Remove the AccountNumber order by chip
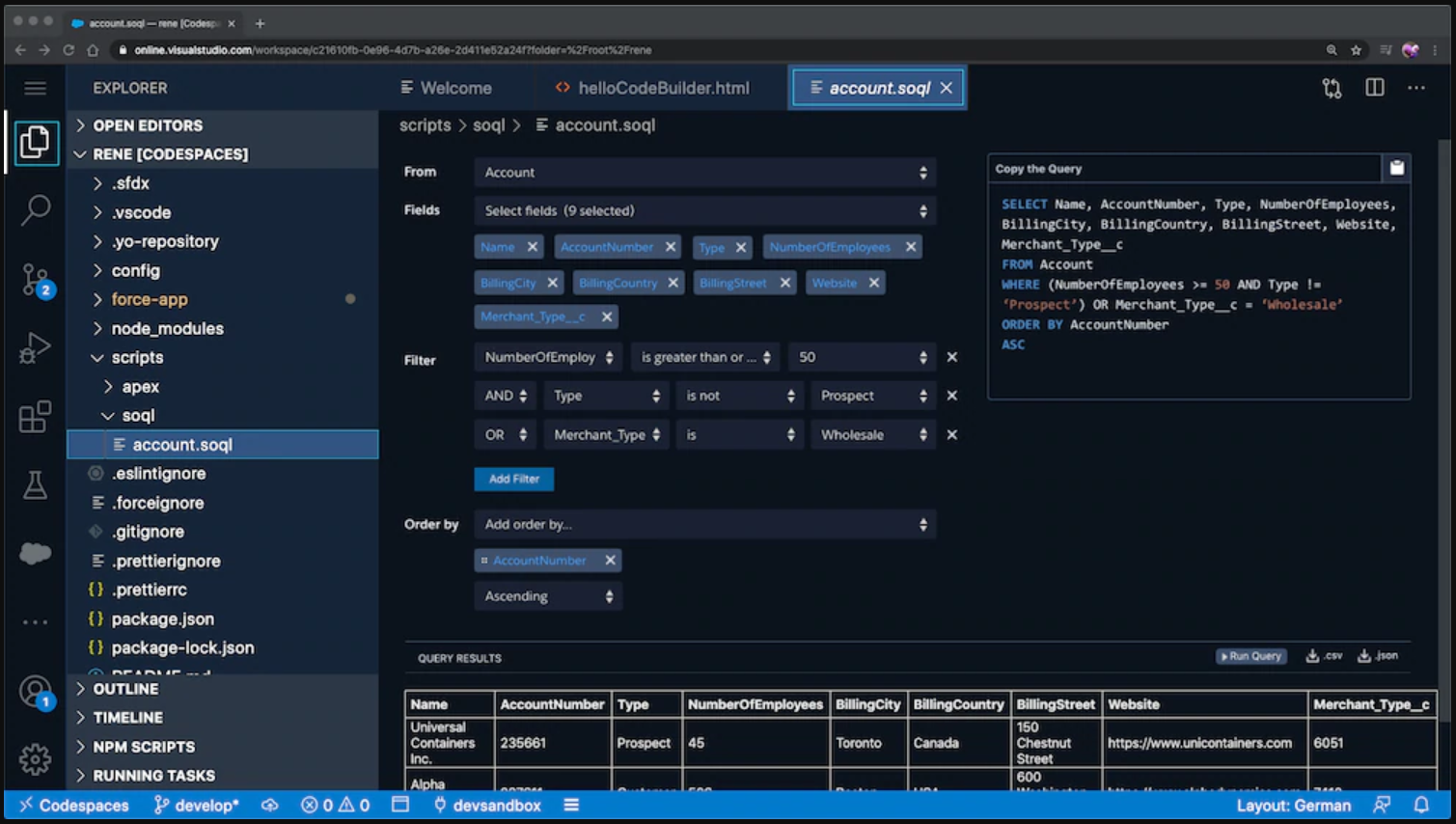 [610, 561]
